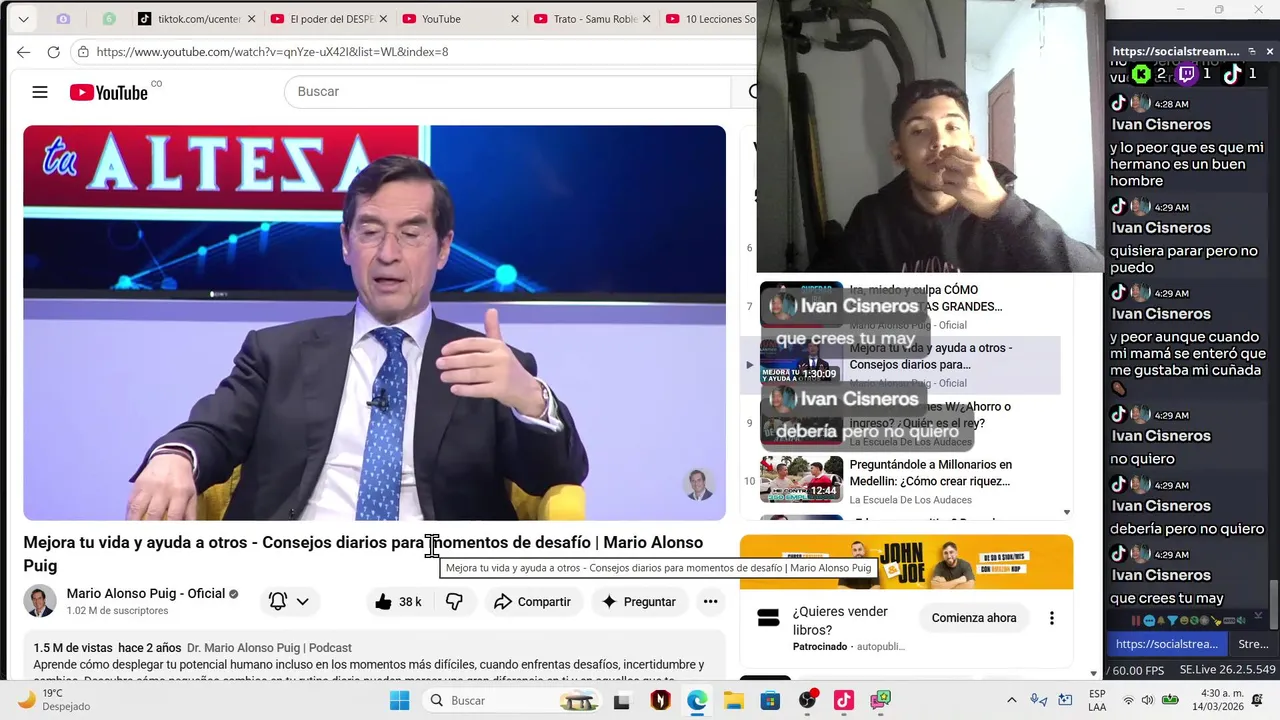Open Microsoft Edge from taskbar

697,700
